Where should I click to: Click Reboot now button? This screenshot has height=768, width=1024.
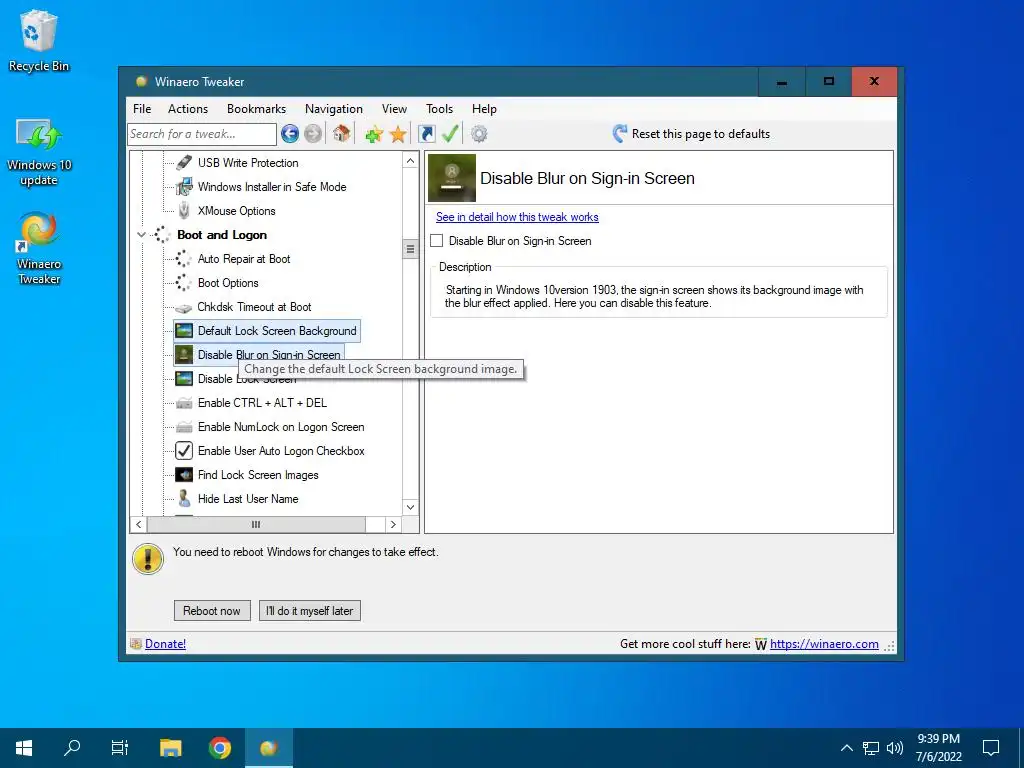click(212, 611)
